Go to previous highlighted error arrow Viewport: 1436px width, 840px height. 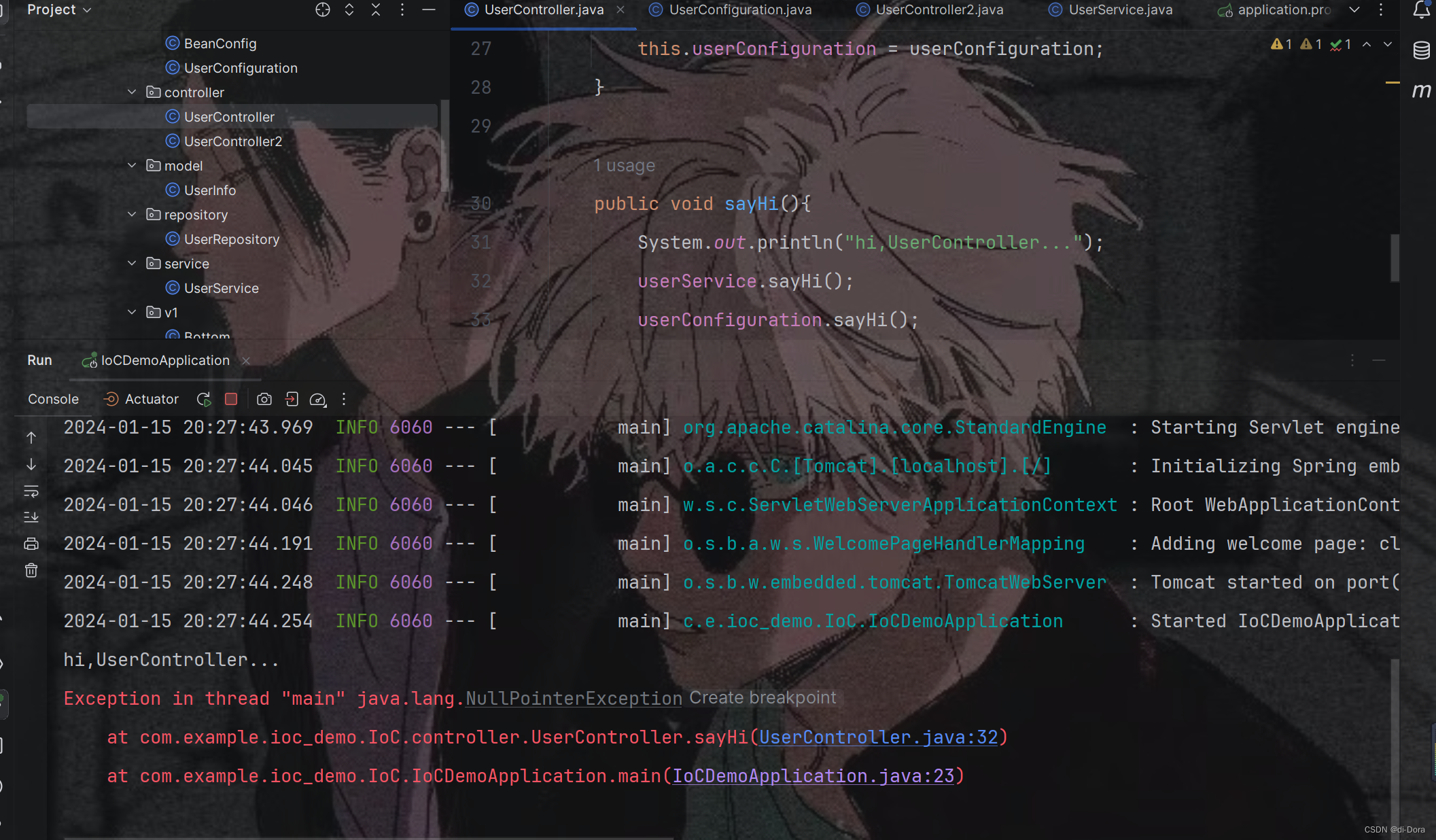1367,44
